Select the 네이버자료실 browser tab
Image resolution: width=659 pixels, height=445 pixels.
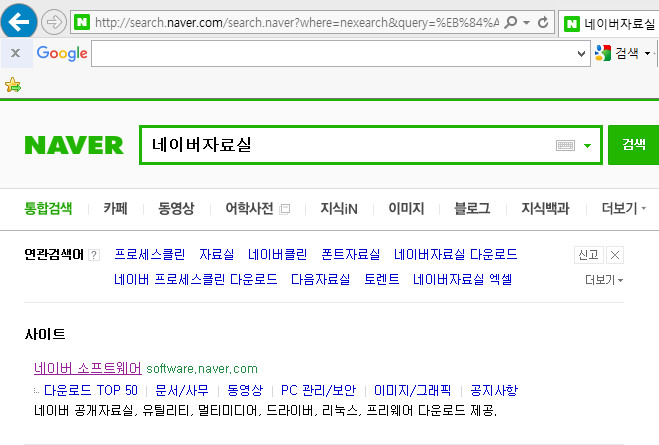[x=609, y=24]
